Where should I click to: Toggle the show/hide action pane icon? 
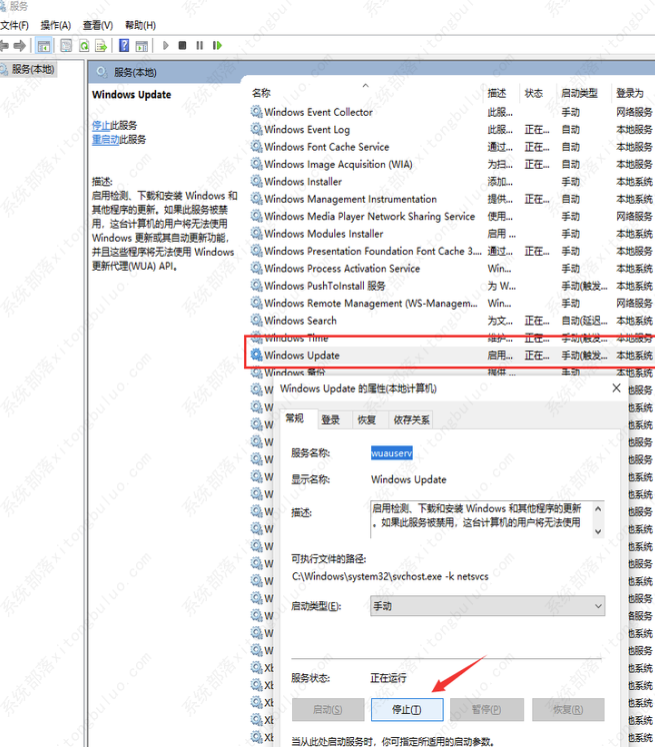(x=142, y=46)
